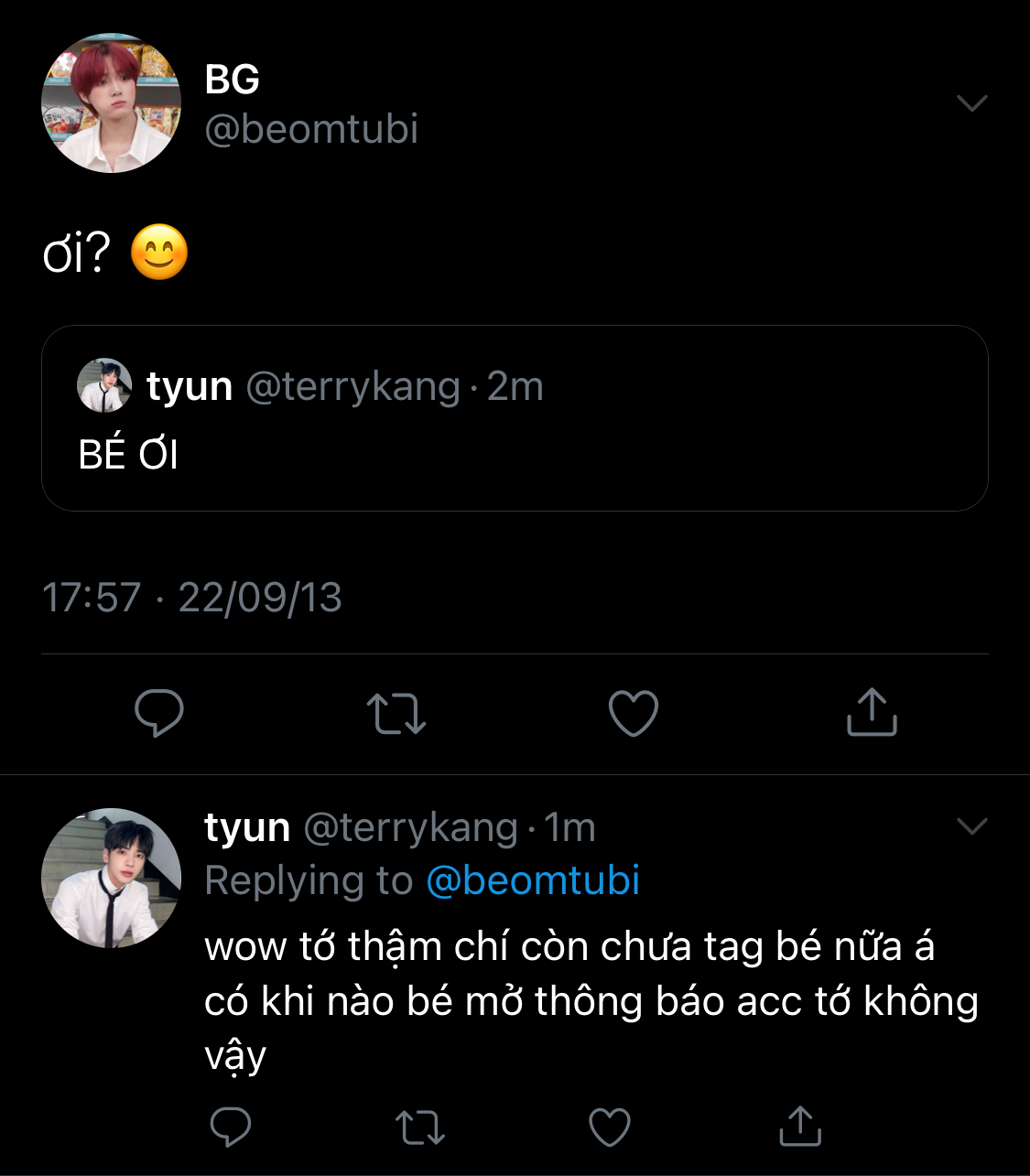This screenshot has height=1176, width=1030.
Task: Click the blue @beomtubi mention link
Action: [533, 880]
